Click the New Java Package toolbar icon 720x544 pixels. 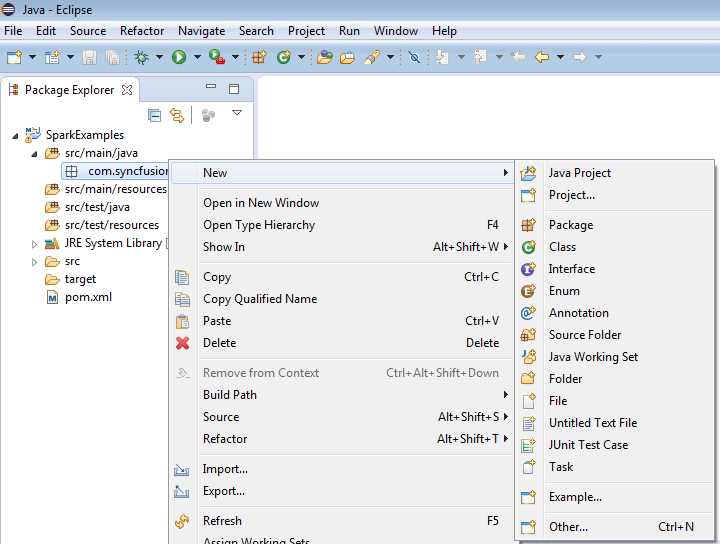click(x=259, y=57)
